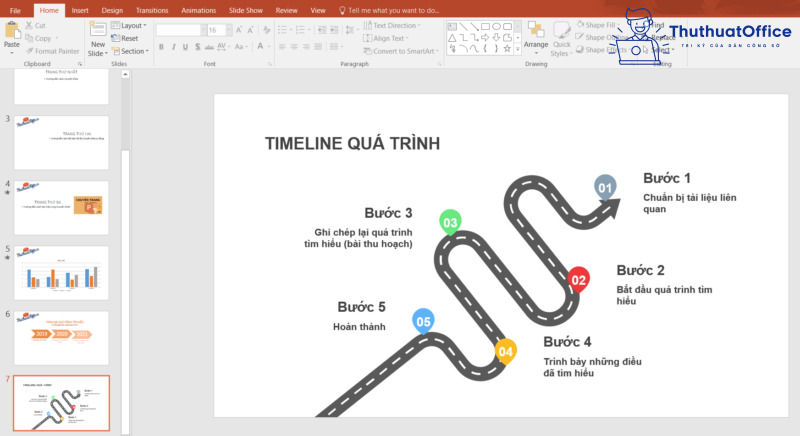800x436 pixels.
Task: Switch to the Slide Show tab
Action: coord(245,10)
